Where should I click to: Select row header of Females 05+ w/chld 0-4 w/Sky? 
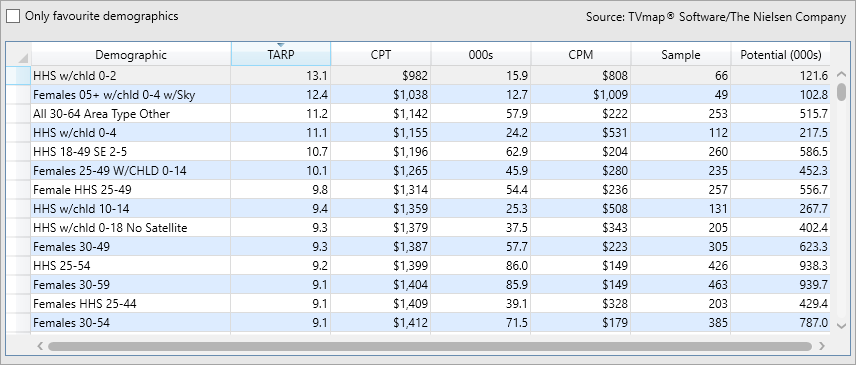point(19,95)
